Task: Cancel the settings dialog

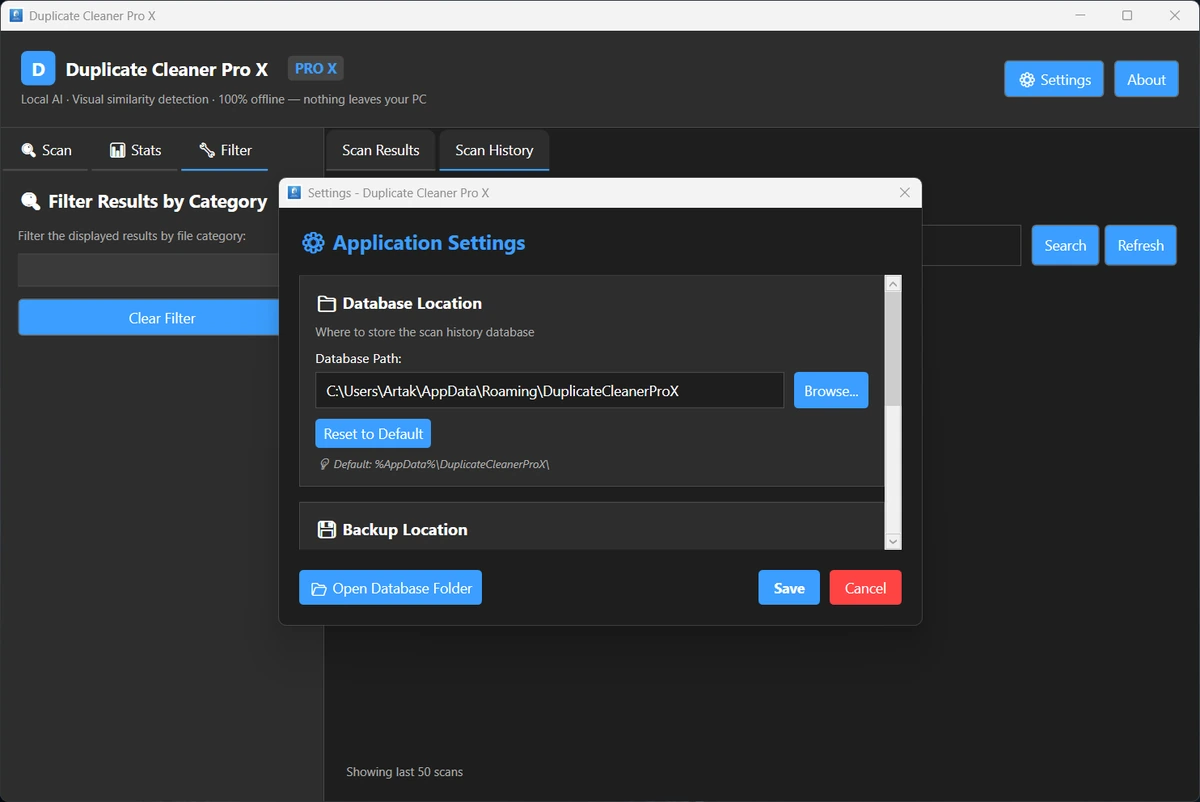Action: point(866,588)
